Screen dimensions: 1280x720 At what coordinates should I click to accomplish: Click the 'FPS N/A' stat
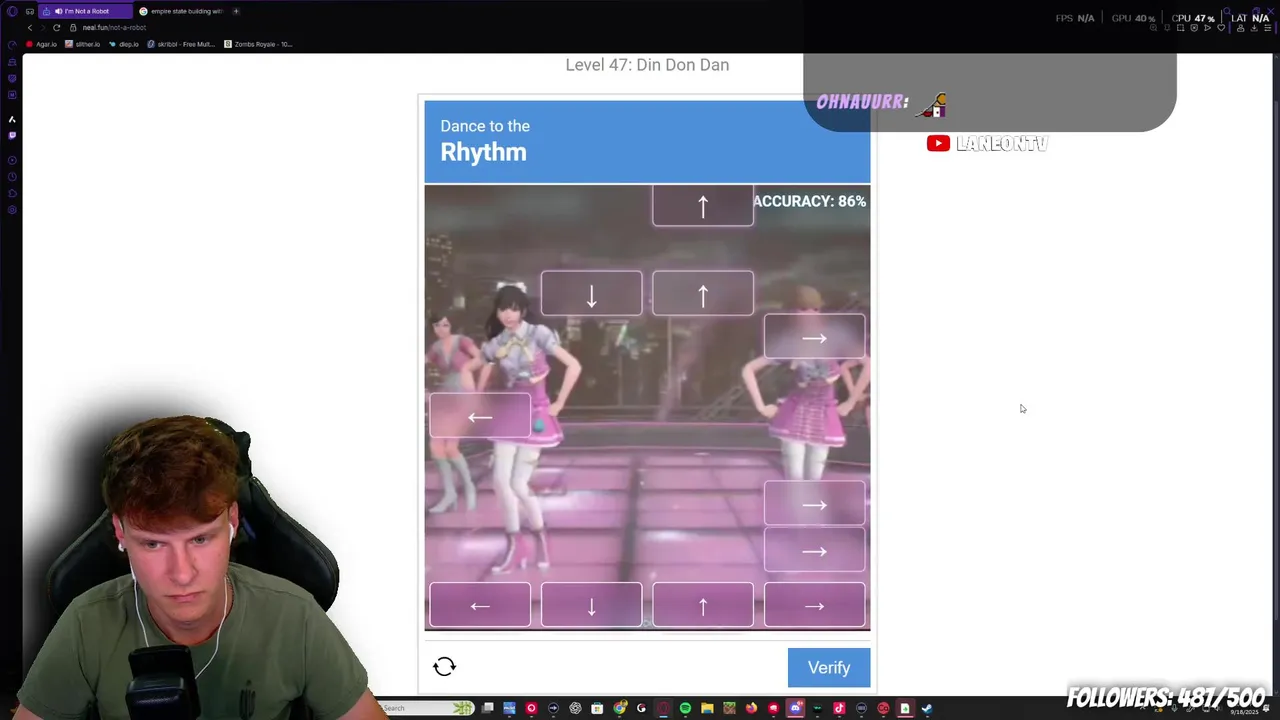1075,18
